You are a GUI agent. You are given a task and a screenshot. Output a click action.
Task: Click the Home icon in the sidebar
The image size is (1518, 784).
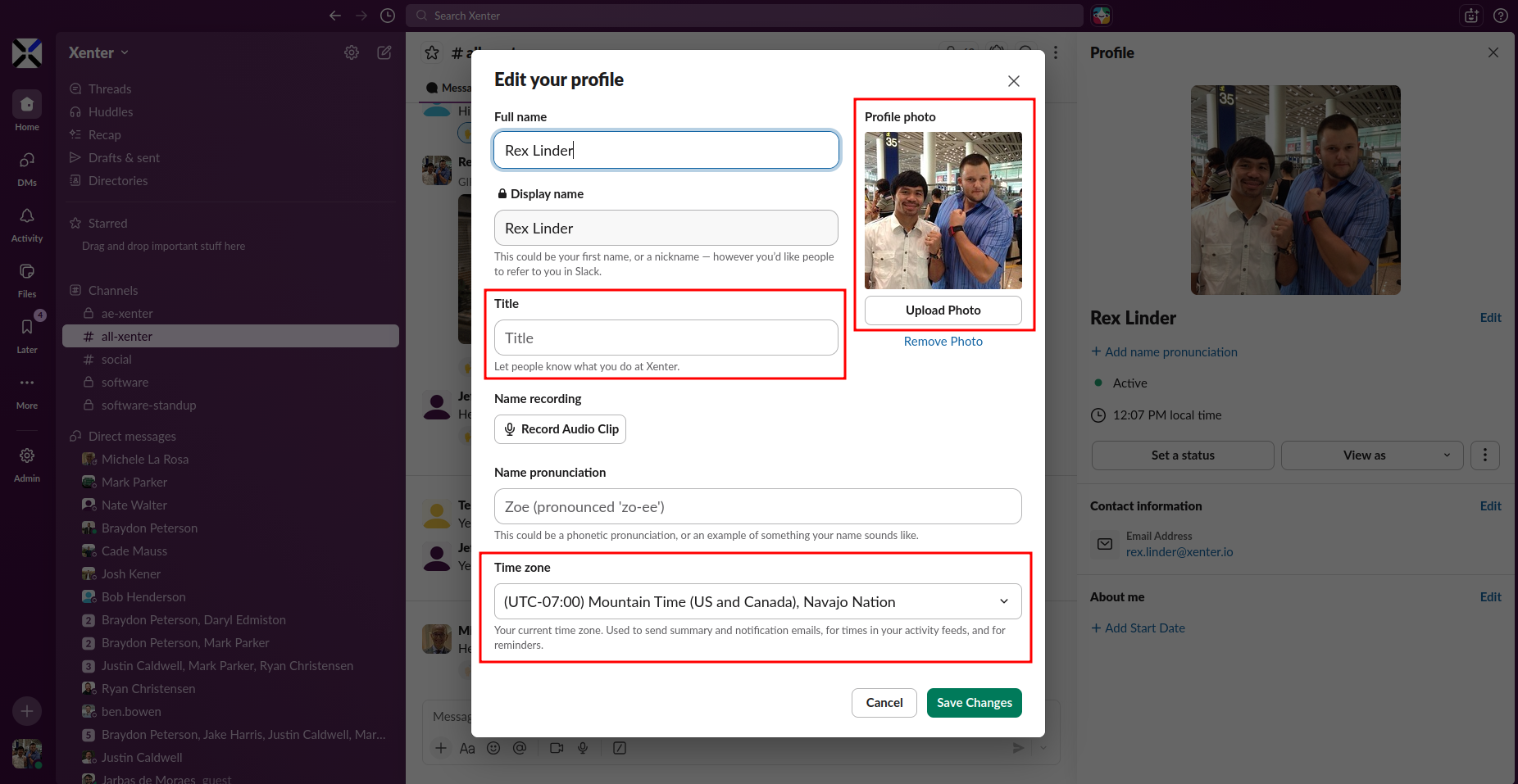(x=27, y=105)
